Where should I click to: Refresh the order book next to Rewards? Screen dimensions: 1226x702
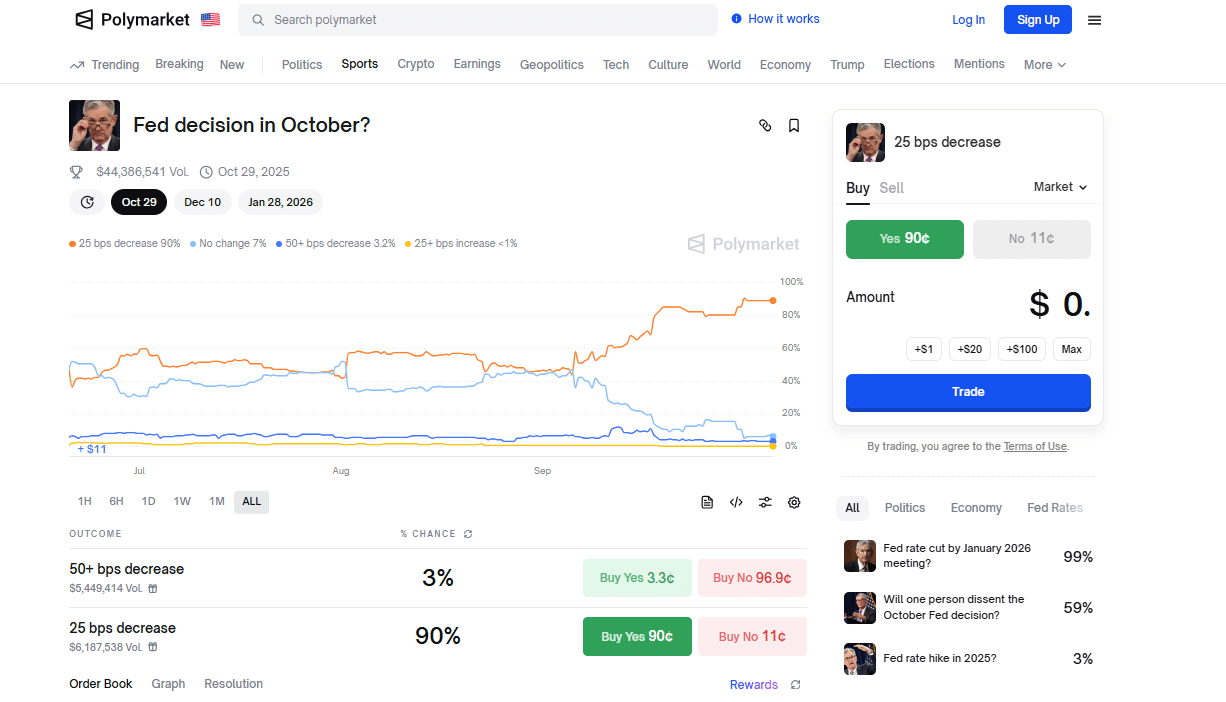(796, 685)
